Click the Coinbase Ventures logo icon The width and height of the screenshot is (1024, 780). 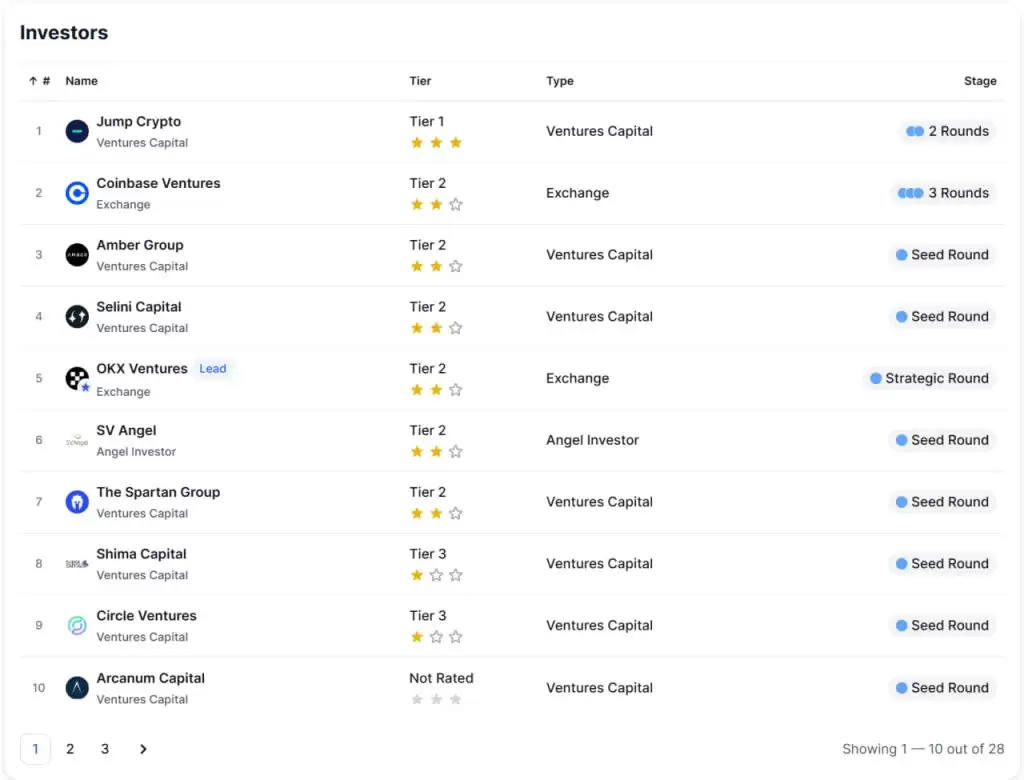coord(77,193)
